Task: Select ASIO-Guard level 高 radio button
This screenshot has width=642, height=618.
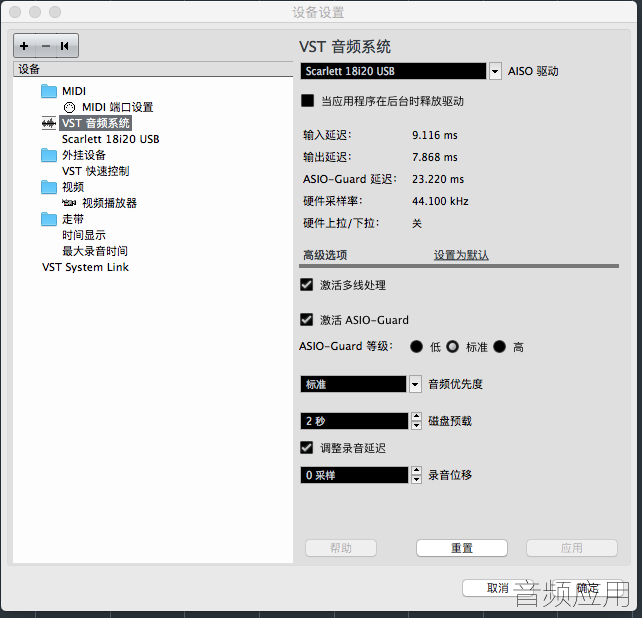Action: point(500,346)
